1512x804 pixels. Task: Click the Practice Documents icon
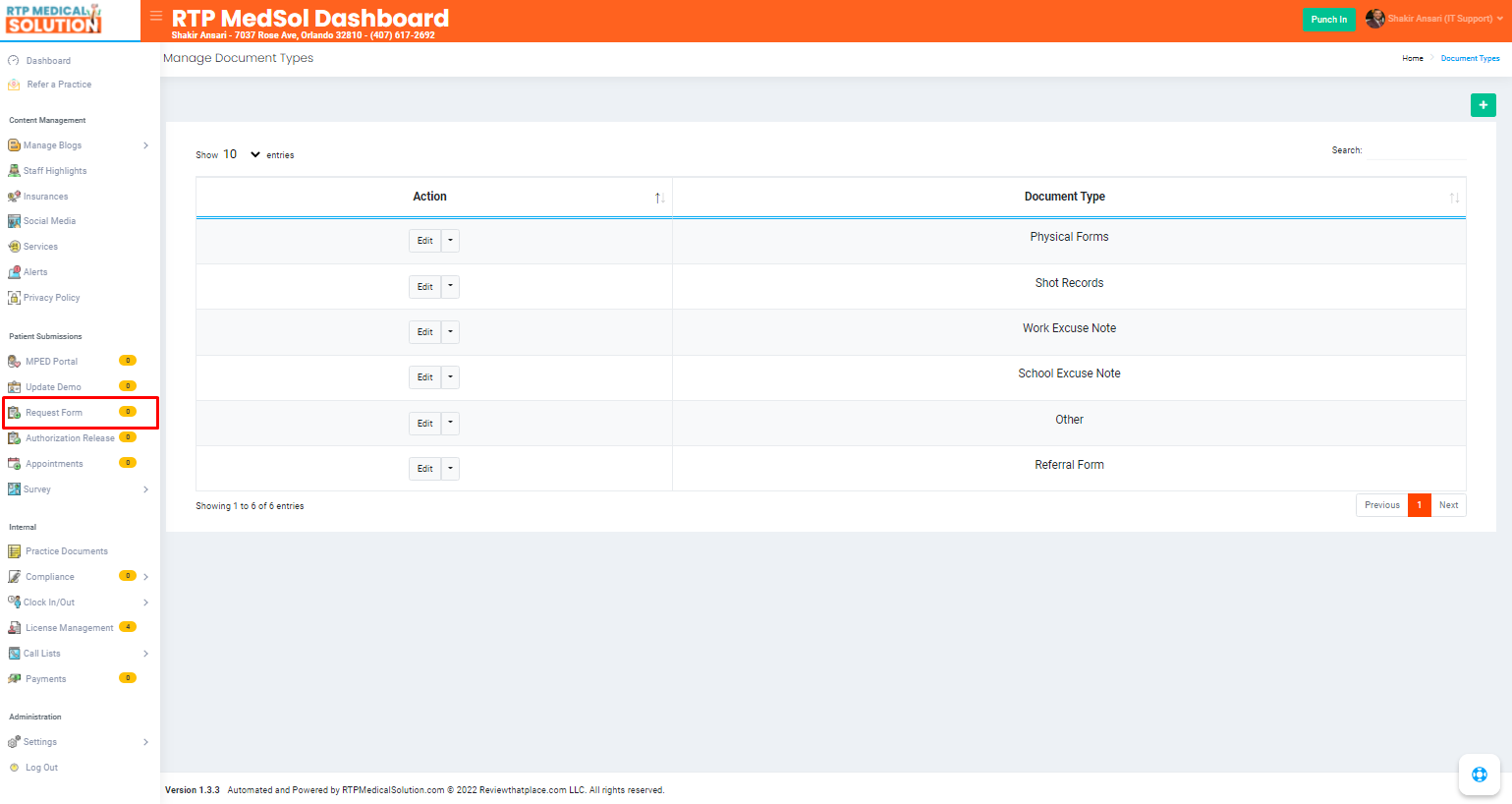[x=14, y=551]
